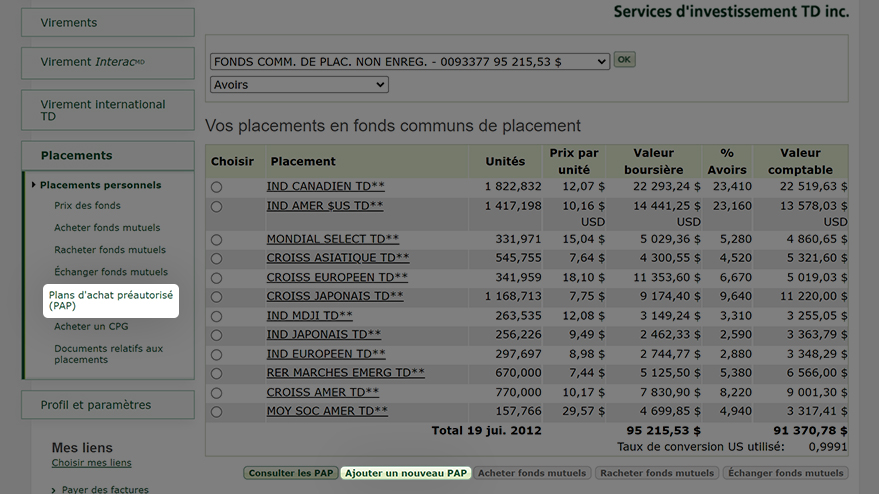Open Documents relatifs aux placements
This screenshot has height=494, width=879.
click(109, 354)
